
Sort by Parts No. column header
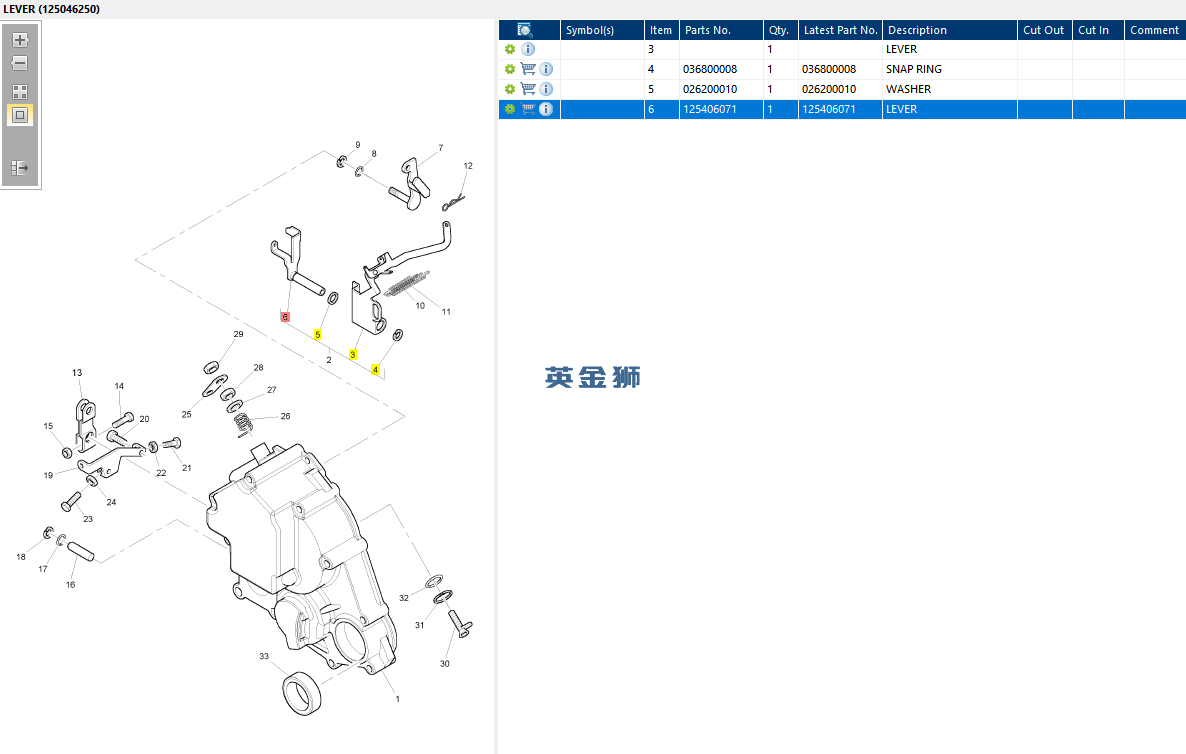[721, 30]
